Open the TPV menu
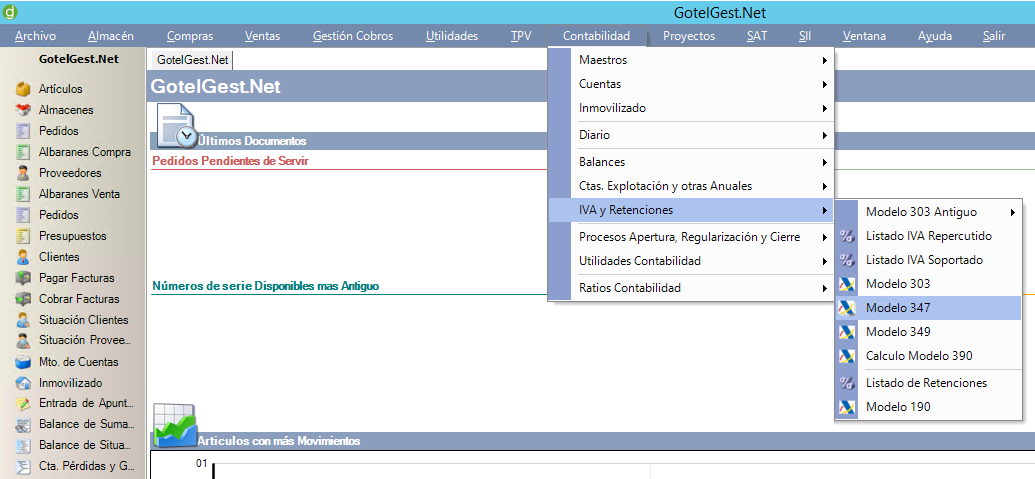 pyautogui.click(x=521, y=36)
